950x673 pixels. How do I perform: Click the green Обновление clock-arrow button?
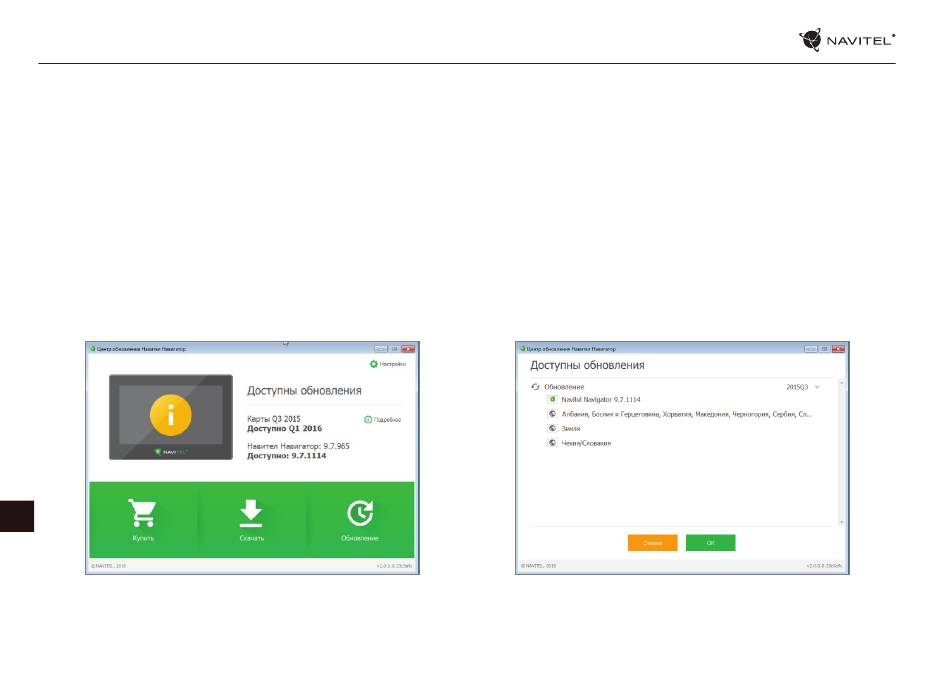coord(360,520)
